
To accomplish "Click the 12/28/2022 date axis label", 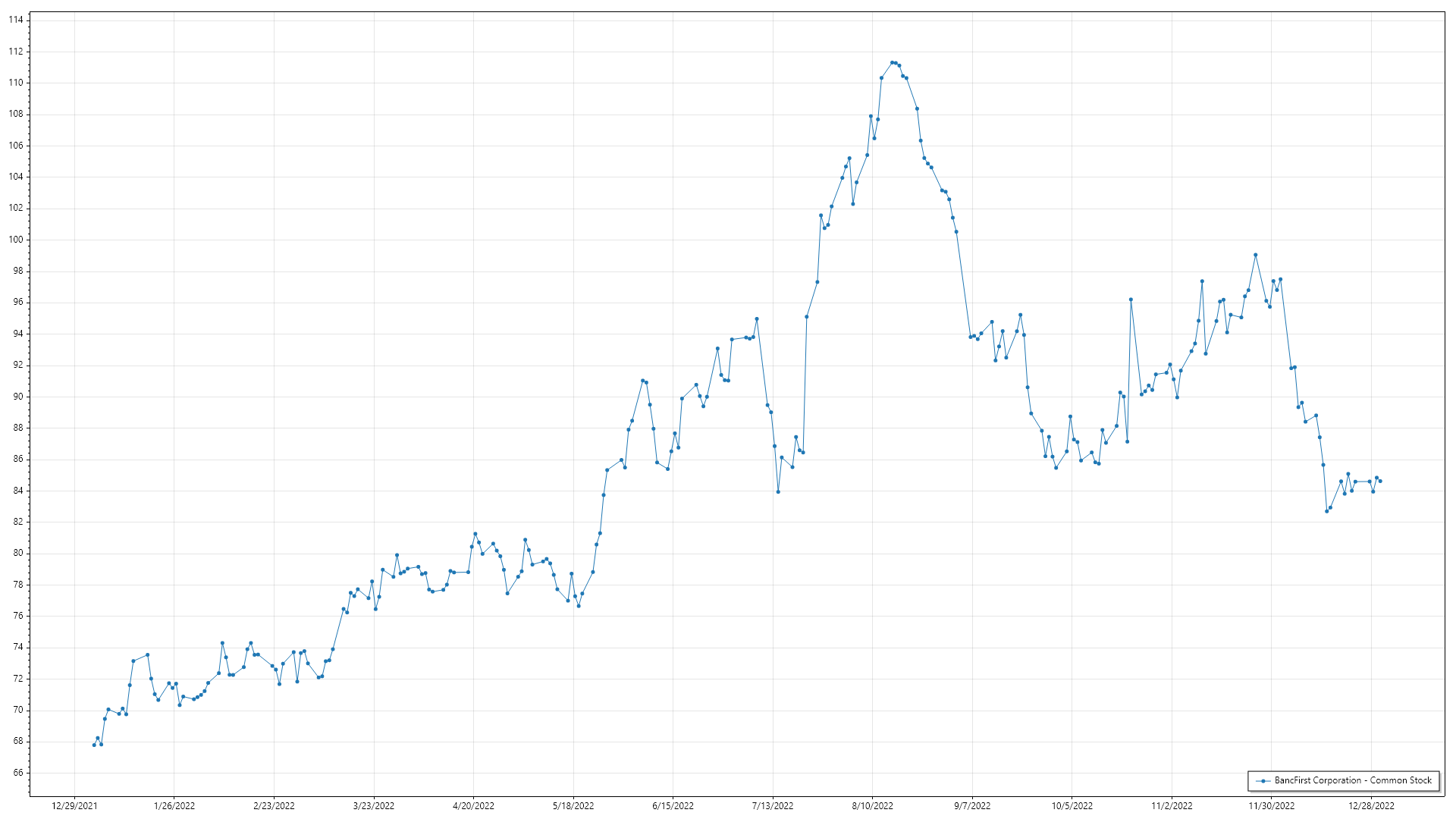I will tap(1371, 805).
